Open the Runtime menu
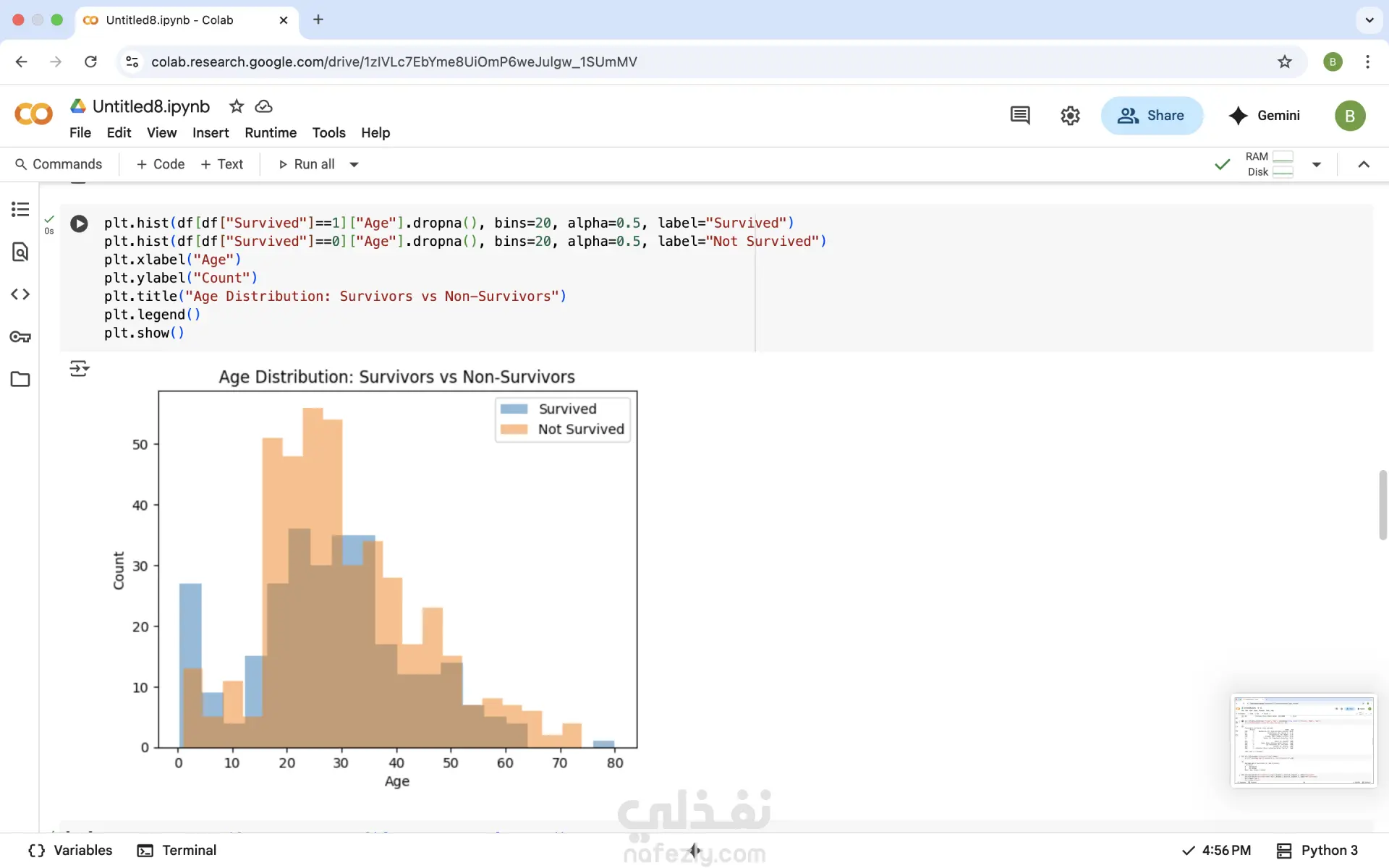The image size is (1389, 868). click(x=271, y=132)
